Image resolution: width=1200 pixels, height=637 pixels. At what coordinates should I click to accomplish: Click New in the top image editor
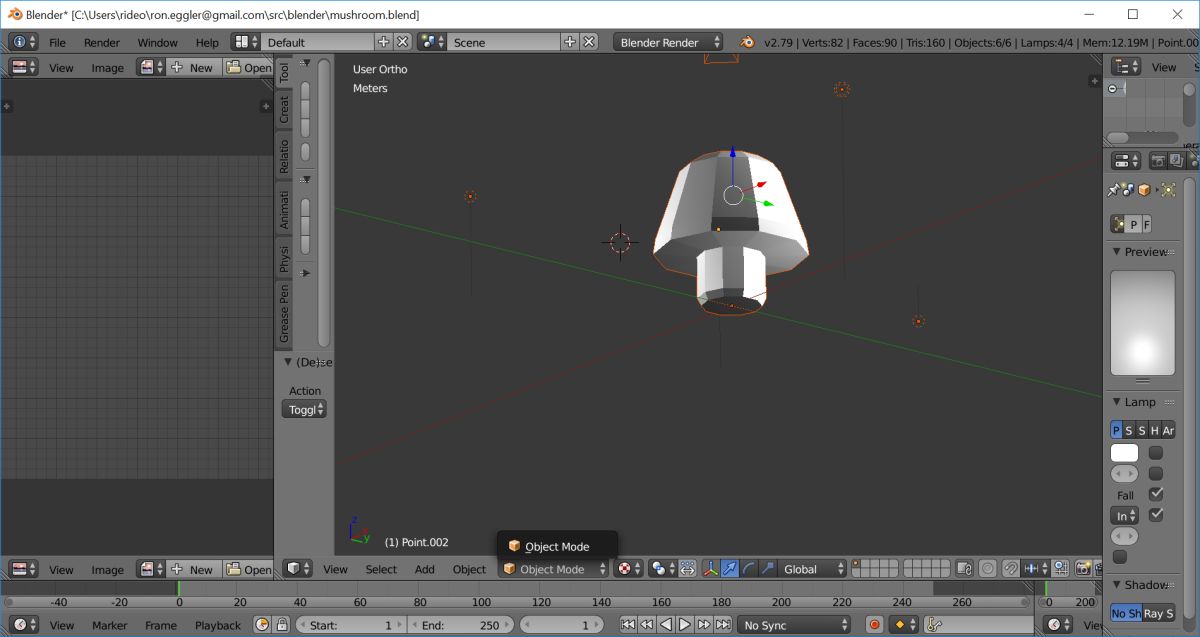pyautogui.click(x=192, y=67)
